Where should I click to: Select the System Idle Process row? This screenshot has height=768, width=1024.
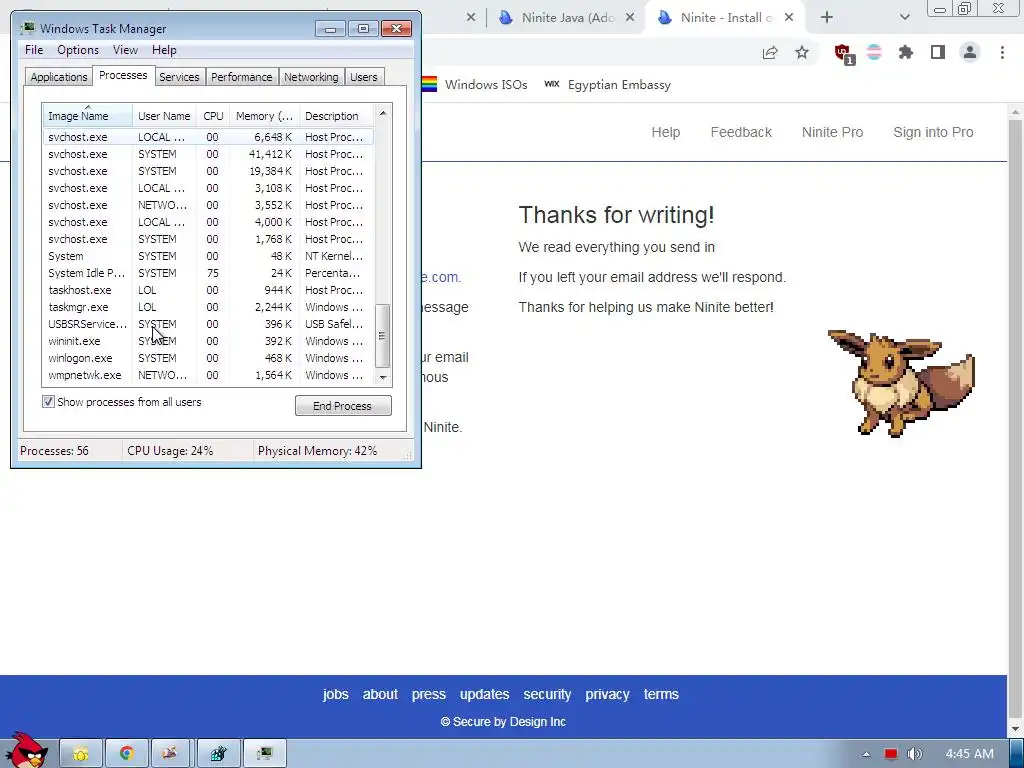[208, 273]
